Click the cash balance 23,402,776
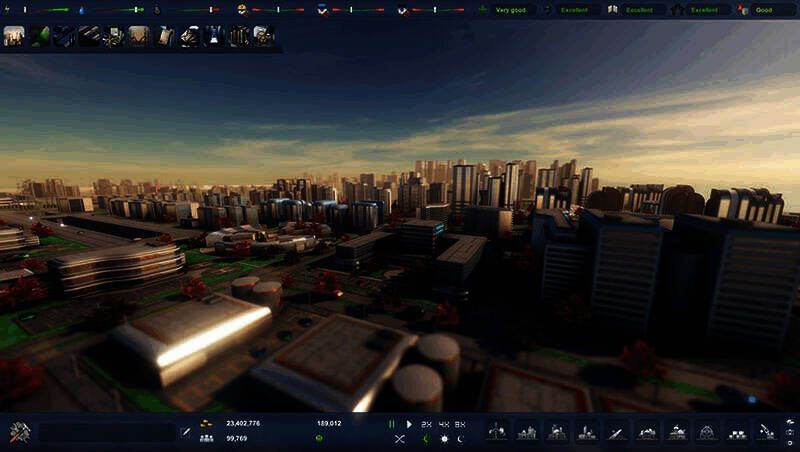 (x=244, y=424)
